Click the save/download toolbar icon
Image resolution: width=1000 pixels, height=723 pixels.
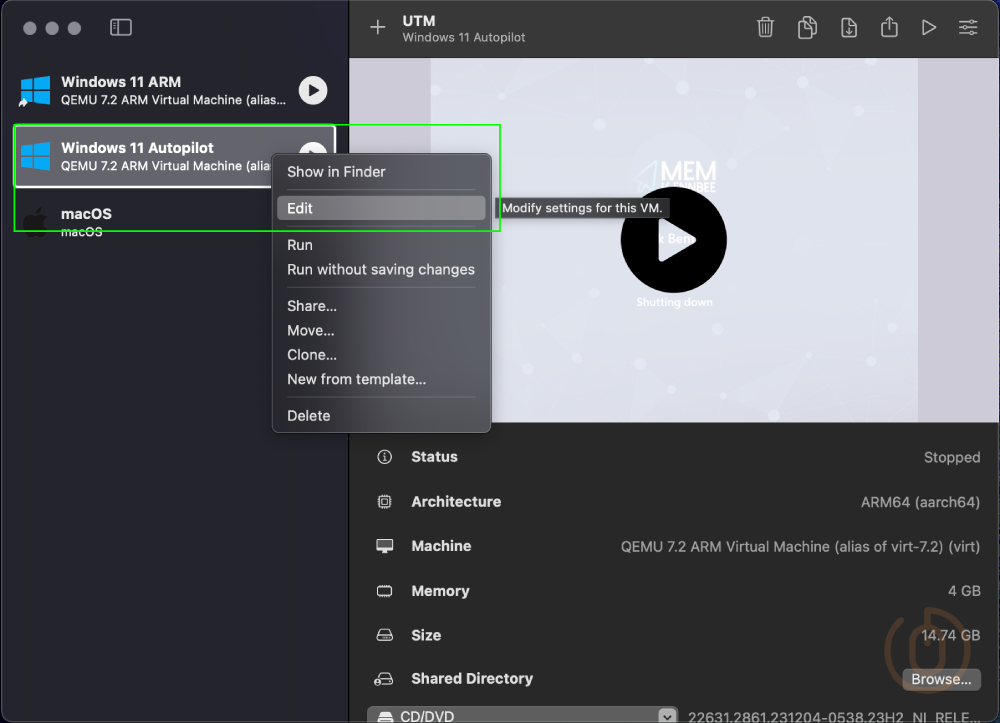[848, 27]
